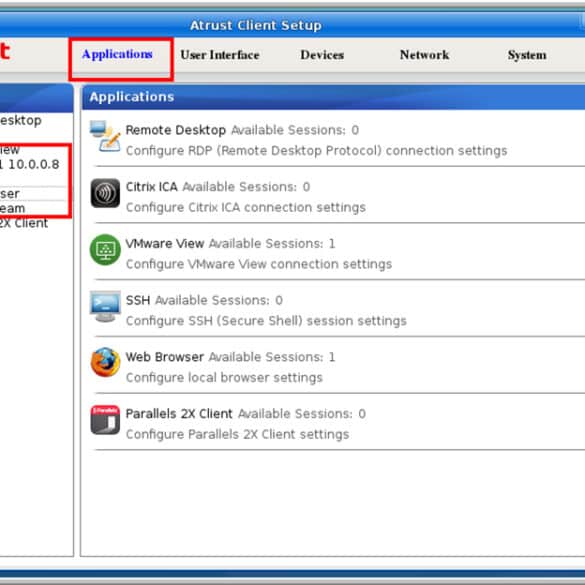Image resolution: width=585 pixels, height=585 pixels.
Task: Click the Firefox Web Browser icon
Action: (105, 363)
